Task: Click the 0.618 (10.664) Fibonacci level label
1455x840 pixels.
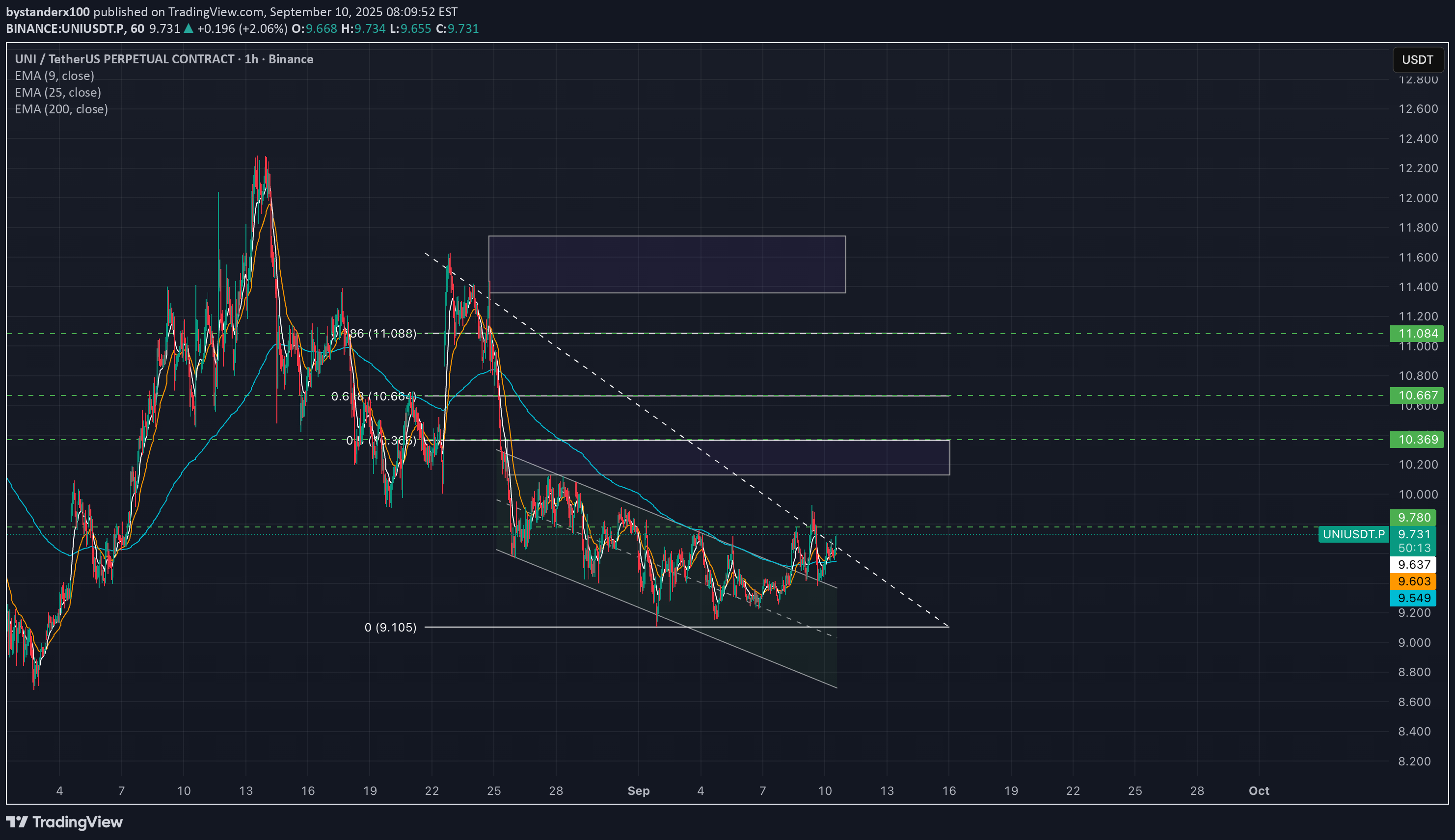Action: (374, 396)
